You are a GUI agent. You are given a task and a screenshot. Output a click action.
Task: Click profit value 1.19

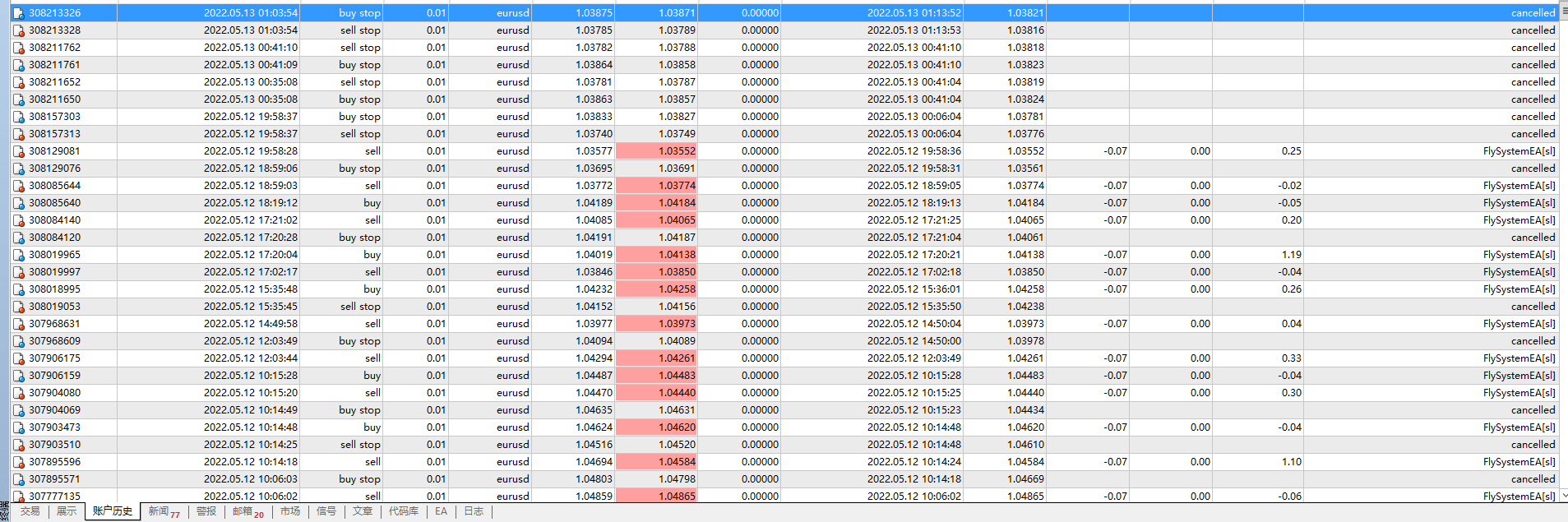tap(1292, 255)
